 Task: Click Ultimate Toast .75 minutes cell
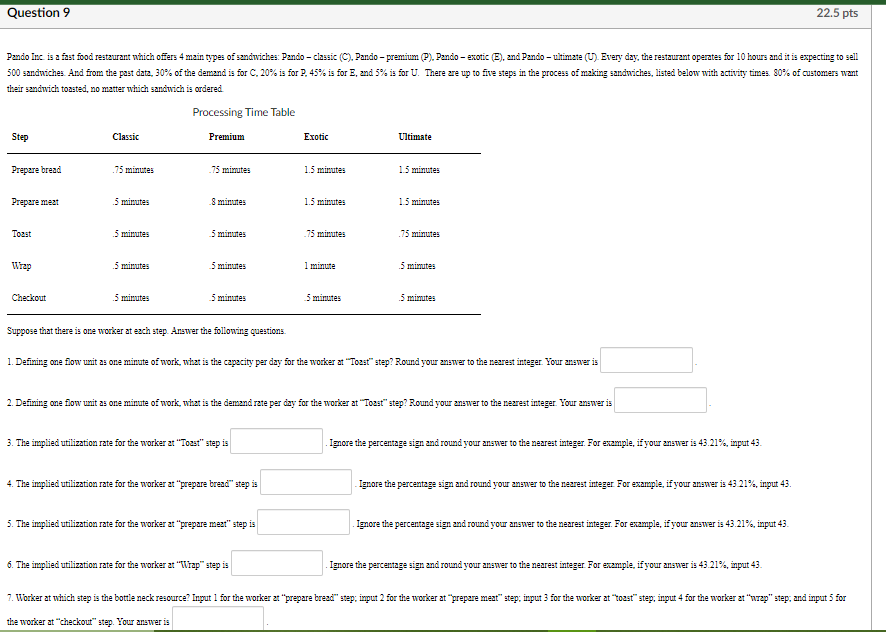pos(419,233)
